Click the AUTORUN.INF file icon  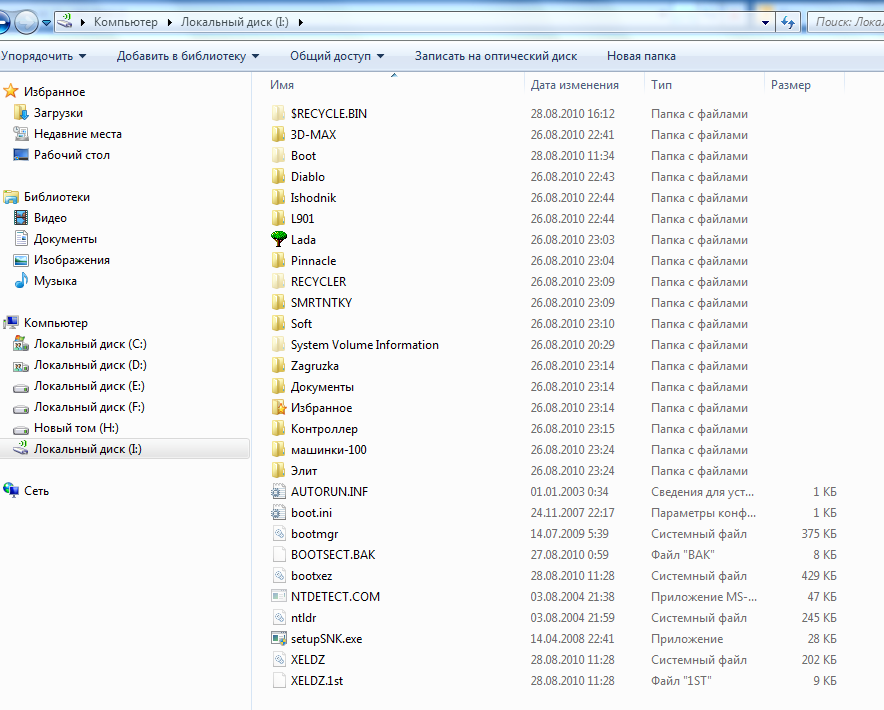pos(279,491)
